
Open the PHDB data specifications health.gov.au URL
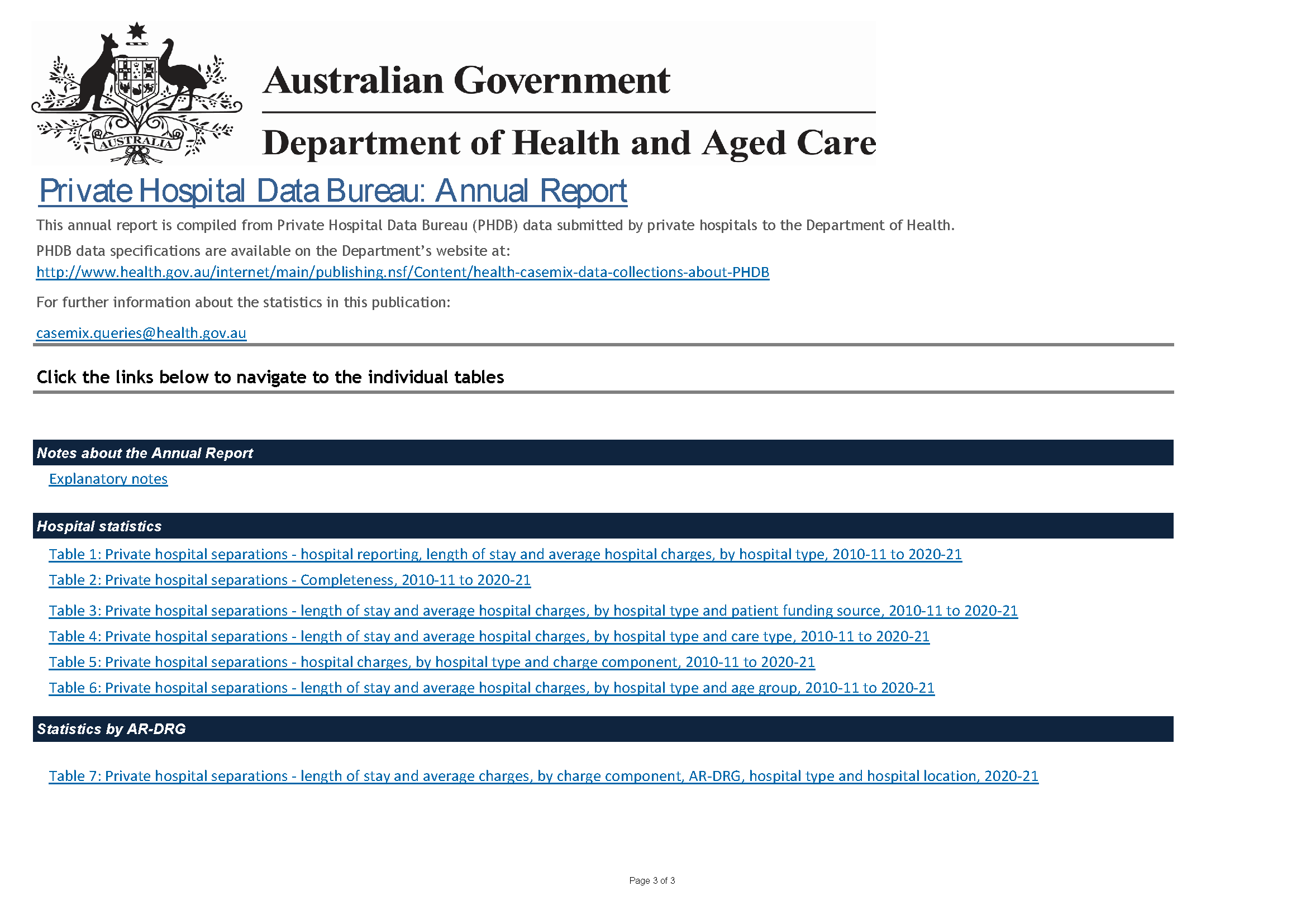[403, 272]
